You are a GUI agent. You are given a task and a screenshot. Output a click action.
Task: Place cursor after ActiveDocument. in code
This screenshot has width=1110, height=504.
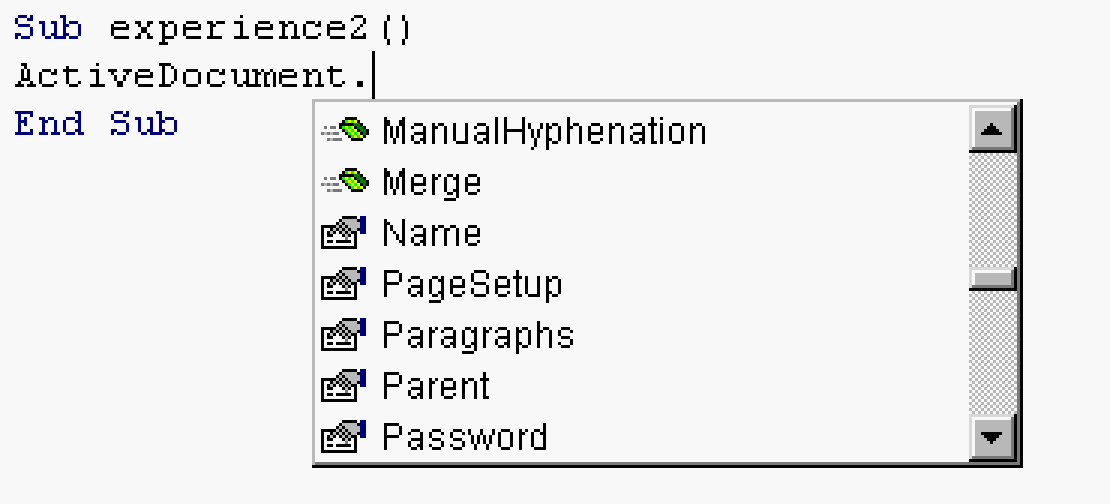(x=372, y=76)
